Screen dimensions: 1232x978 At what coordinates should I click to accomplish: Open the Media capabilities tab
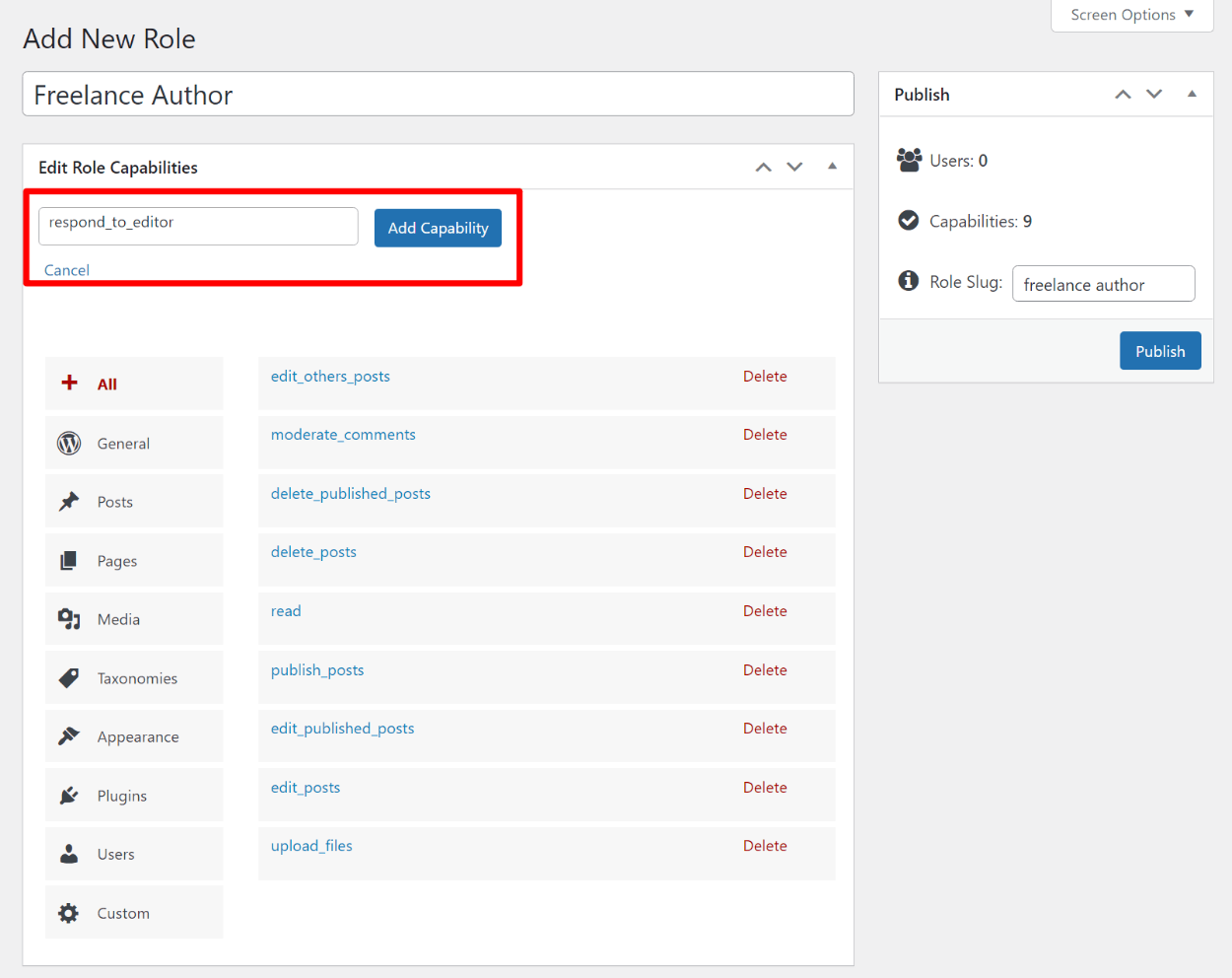134,618
